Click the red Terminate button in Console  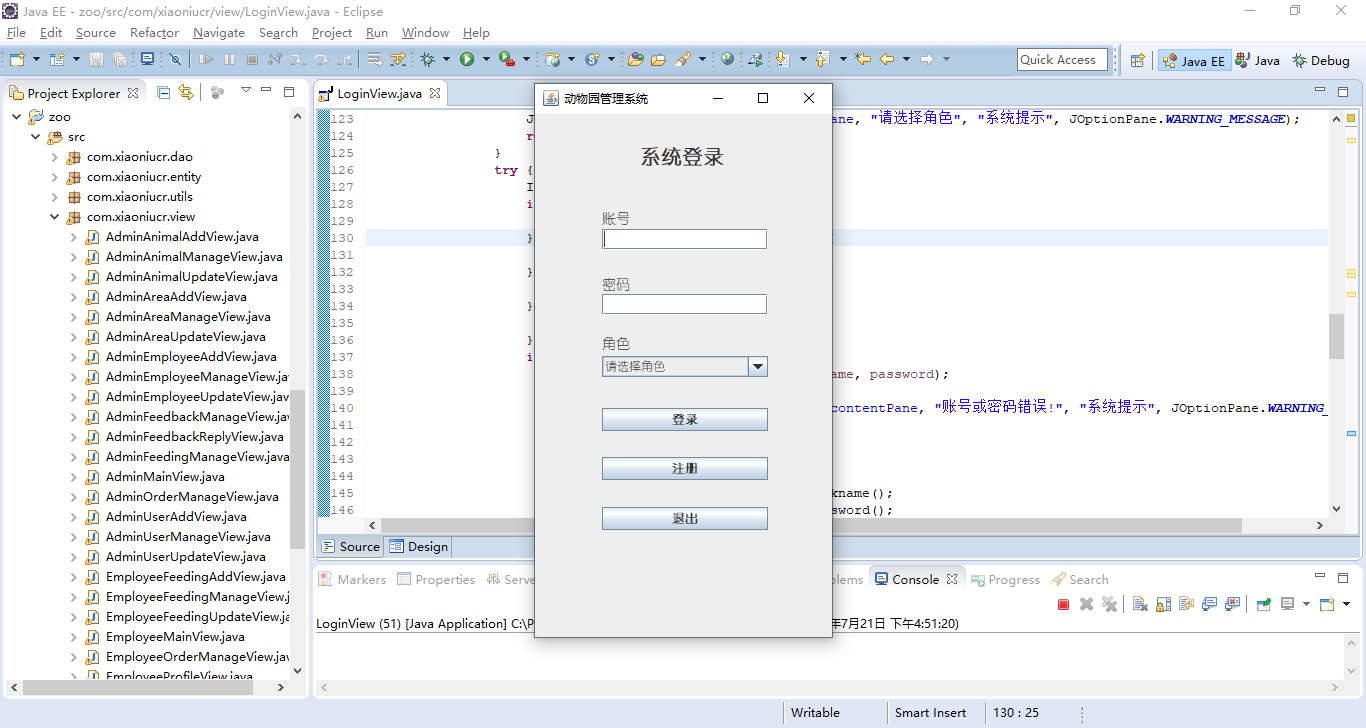tap(1064, 605)
